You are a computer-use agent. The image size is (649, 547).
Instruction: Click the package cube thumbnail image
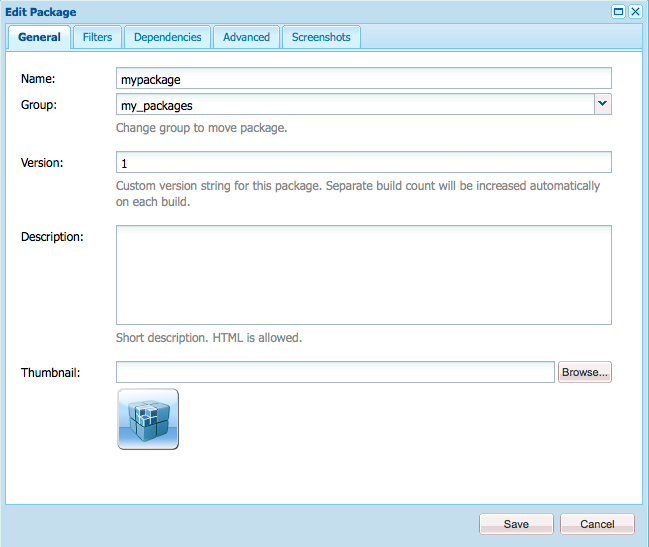[148, 419]
